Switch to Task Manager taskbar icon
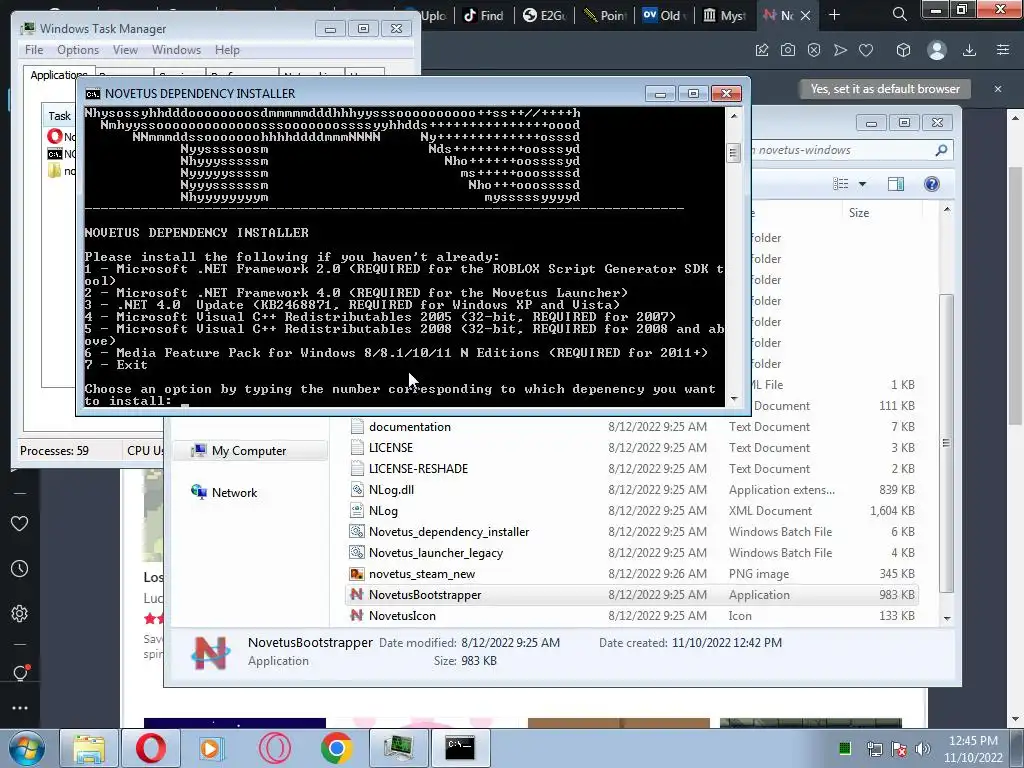The height and width of the screenshot is (768, 1024). coord(398,748)
